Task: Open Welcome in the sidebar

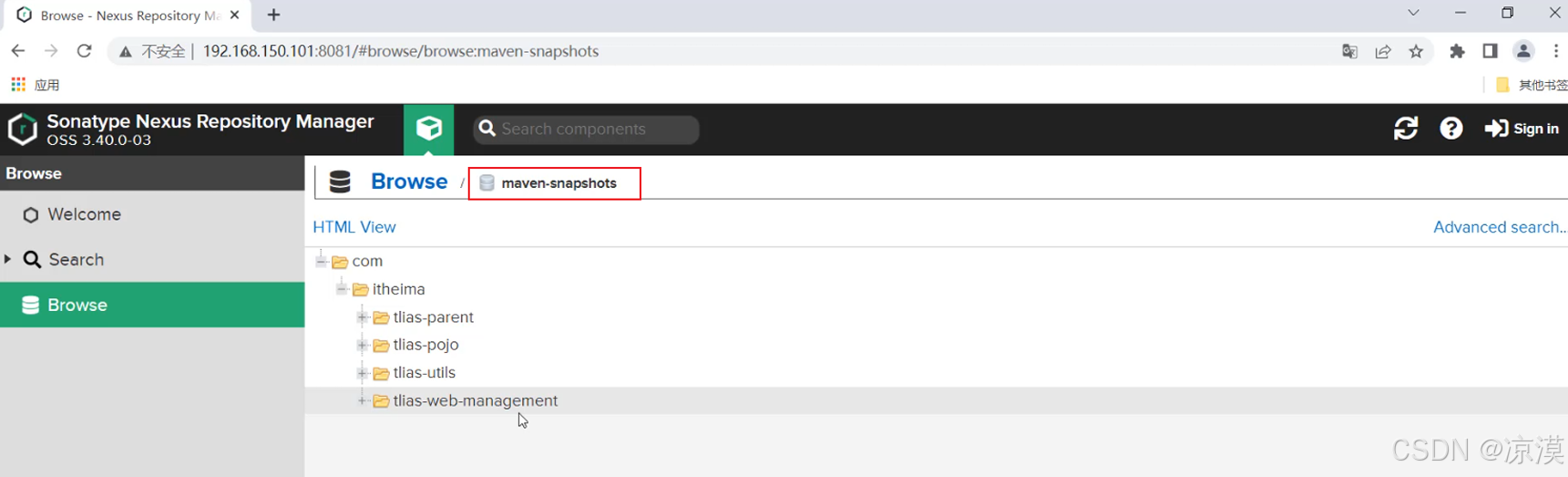Action: tap(152, 214)
